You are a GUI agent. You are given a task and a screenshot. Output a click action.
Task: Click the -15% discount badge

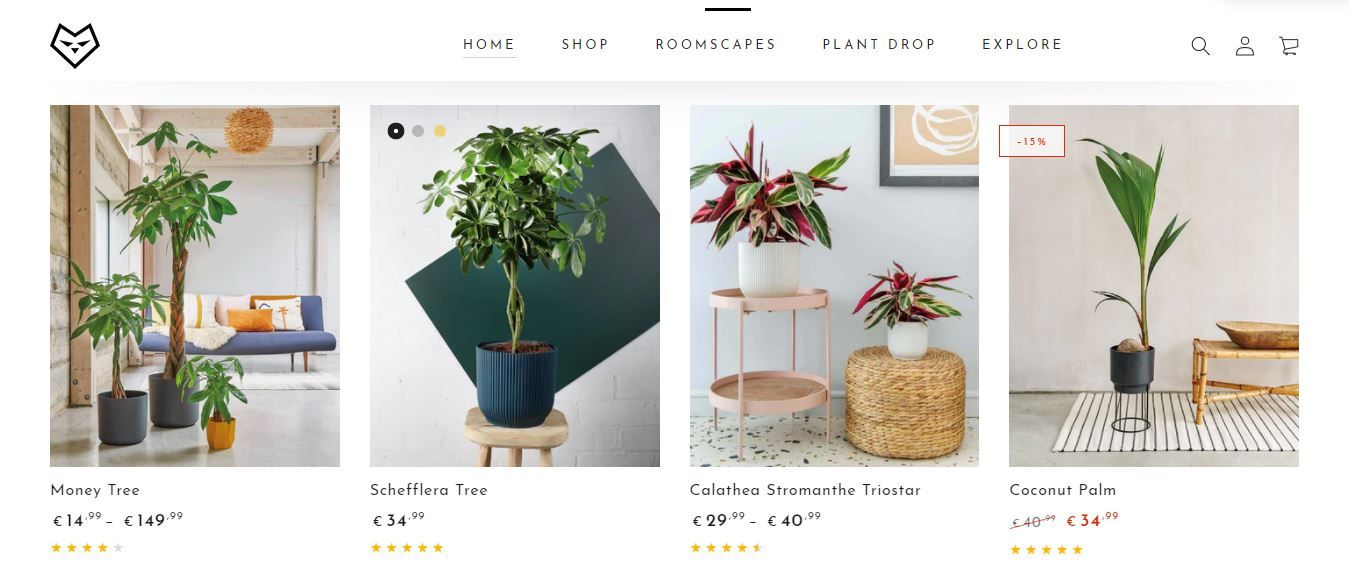pos(1032,141)
